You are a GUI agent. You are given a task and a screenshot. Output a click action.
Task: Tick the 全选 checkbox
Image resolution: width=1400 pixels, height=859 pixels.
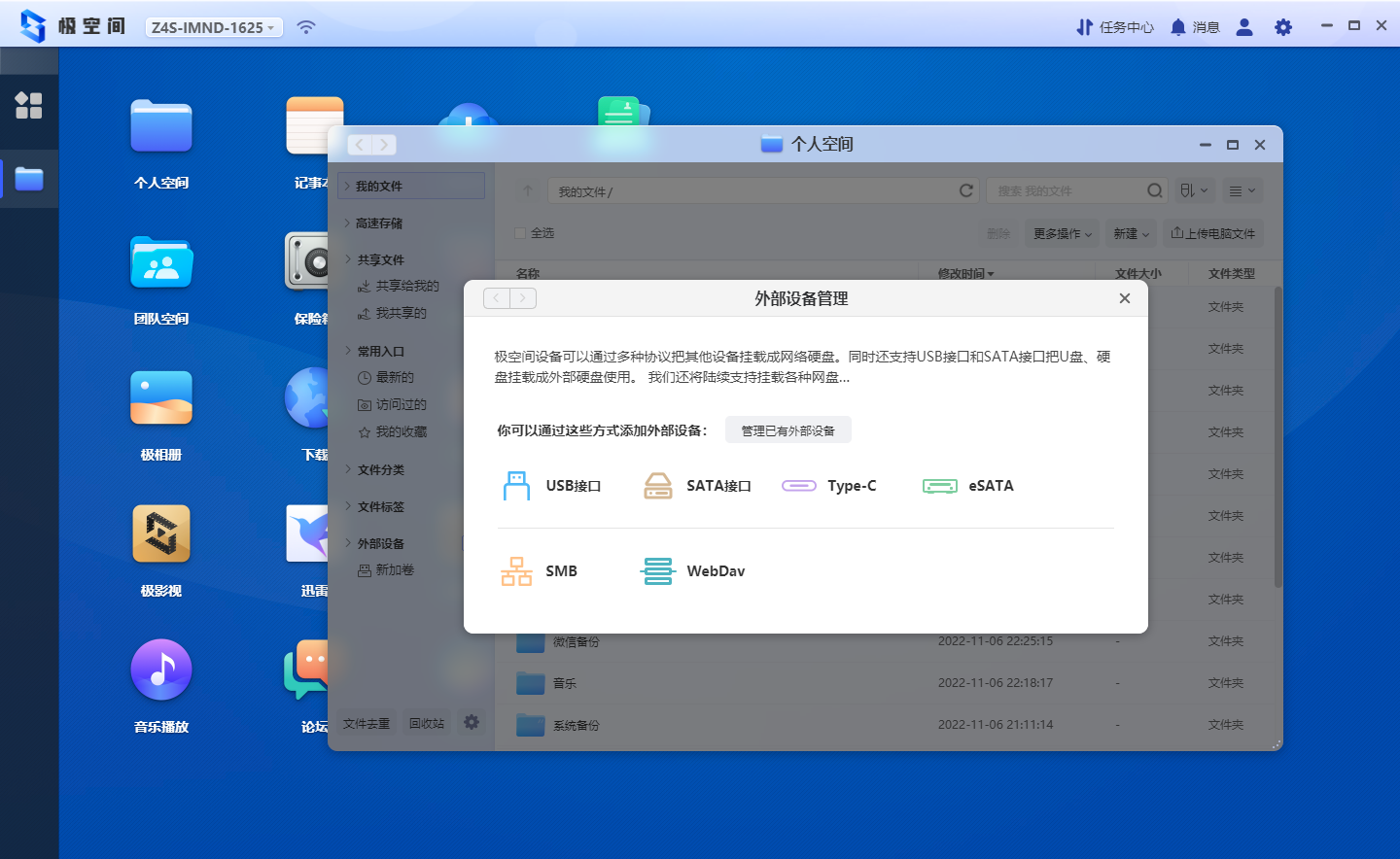(520, 233)
